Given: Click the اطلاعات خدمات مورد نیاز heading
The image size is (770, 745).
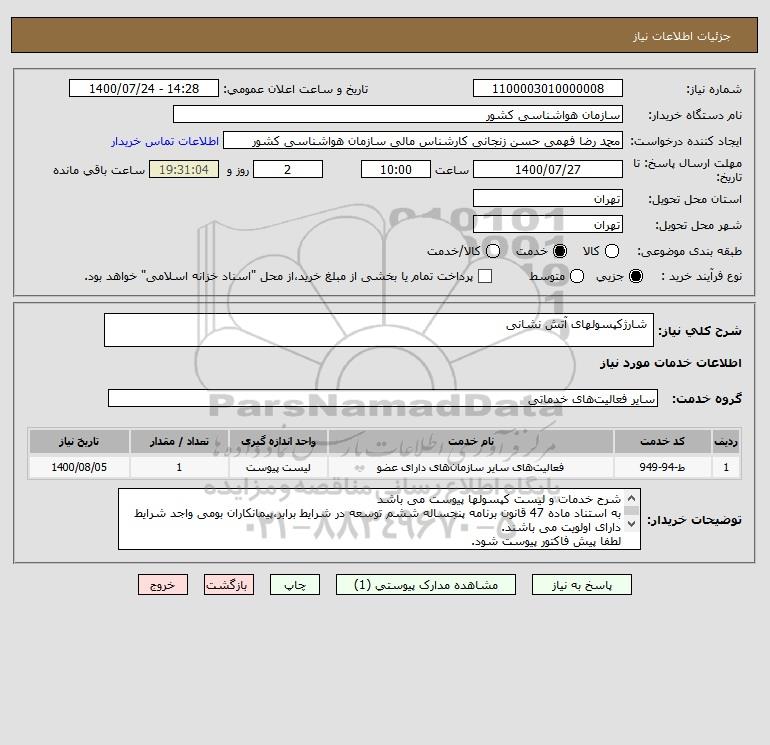Looking at the screenshot, I should click(670, 363).
